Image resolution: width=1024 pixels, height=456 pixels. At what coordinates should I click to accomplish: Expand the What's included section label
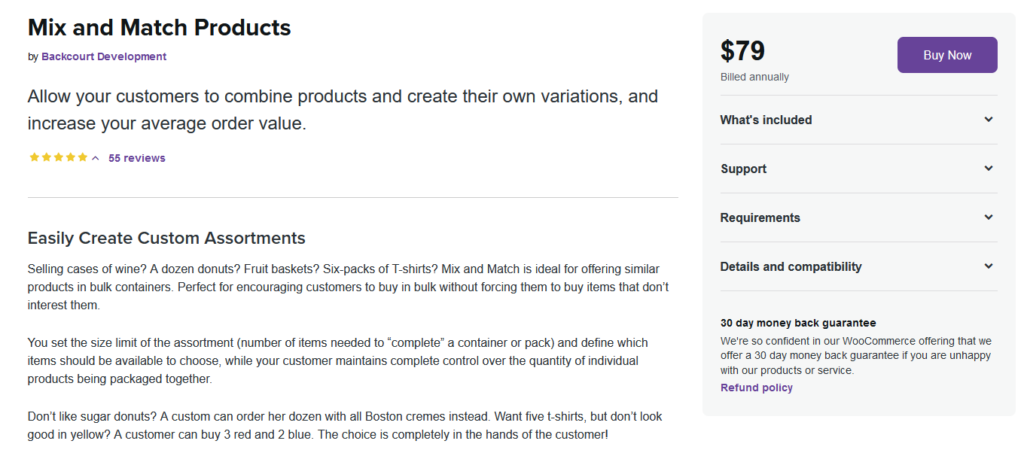pos(766,120)
